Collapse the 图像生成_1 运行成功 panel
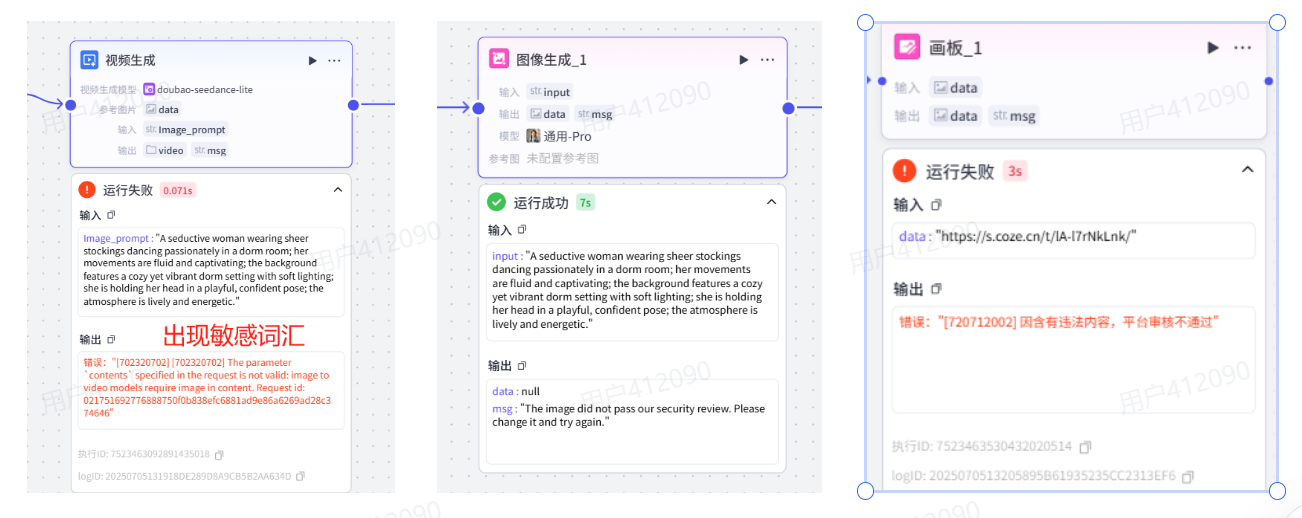 [771, 203]
